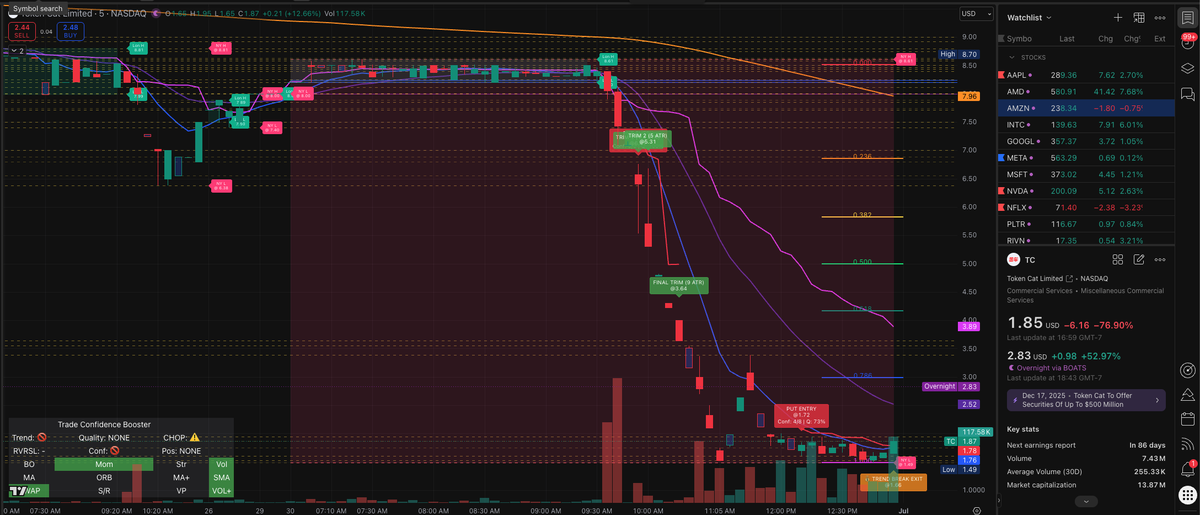Click the SELL 2.44 button
The width and height of the screenshot is (1200, 515).
click(21, 31)
